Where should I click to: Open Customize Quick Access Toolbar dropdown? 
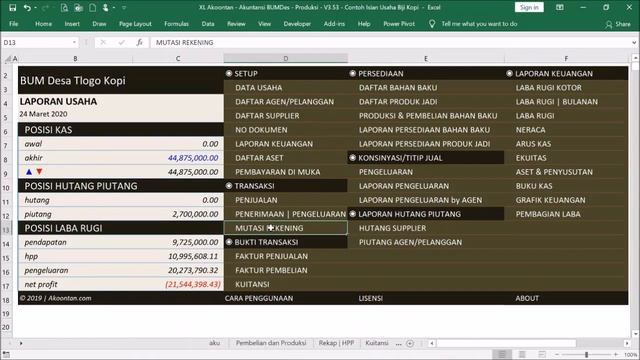tap(124, 8)
